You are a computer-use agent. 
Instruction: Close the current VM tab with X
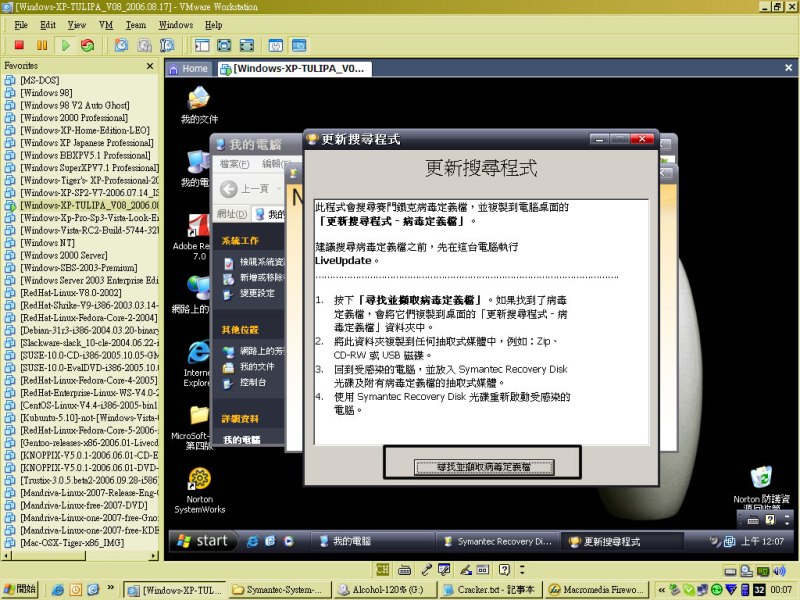tap(788, 67)
